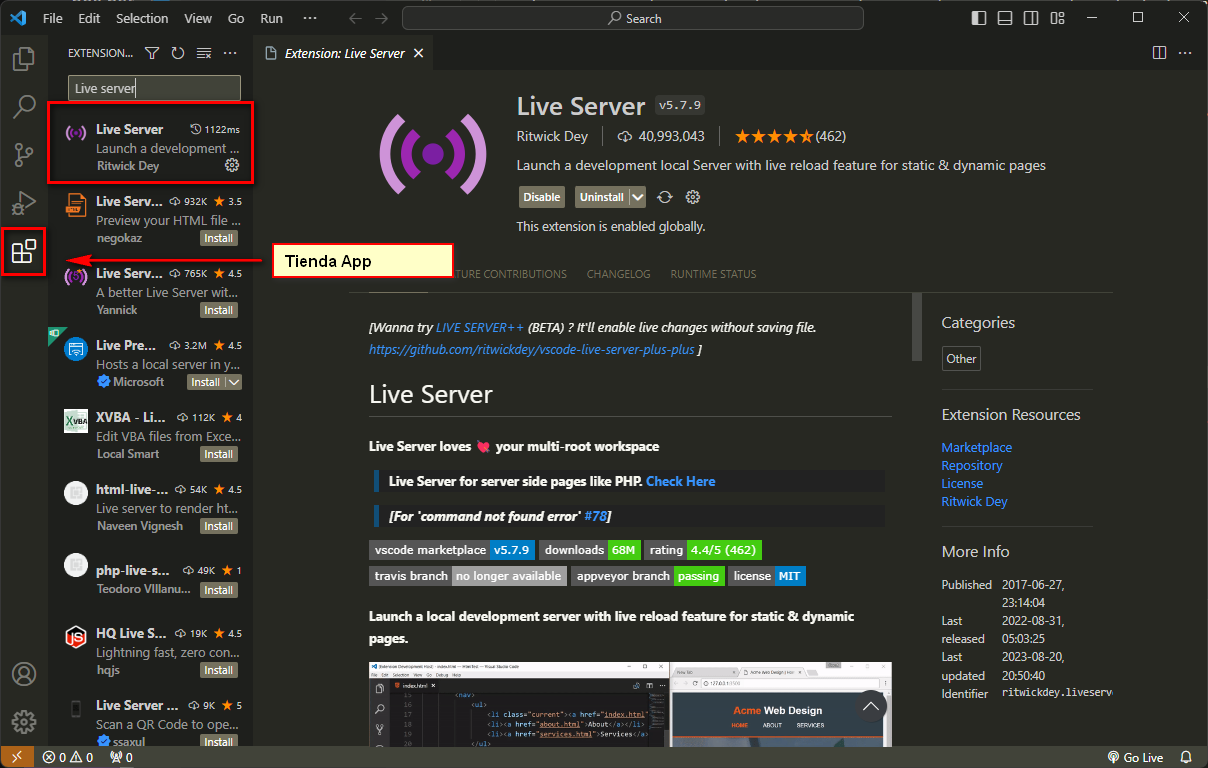Refresh the extensions list
The width and height of the screenshot is (1208, 768).
click(x=177, y=52)
